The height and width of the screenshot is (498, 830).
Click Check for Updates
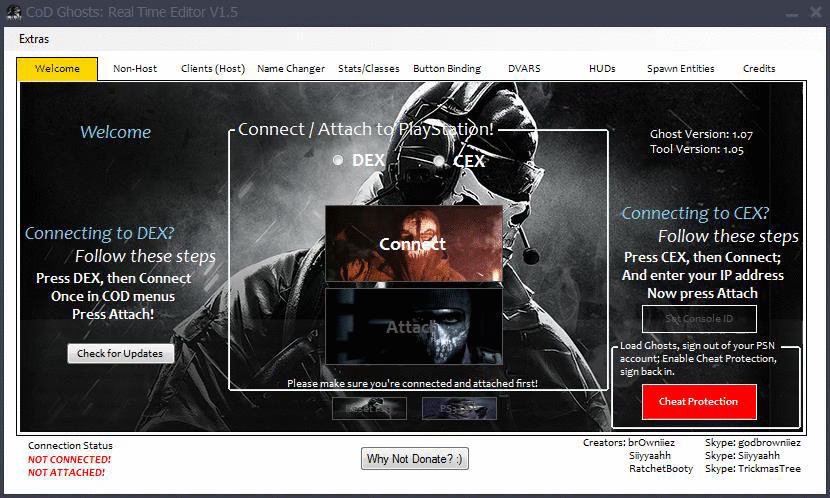click(x=121, y=354)
